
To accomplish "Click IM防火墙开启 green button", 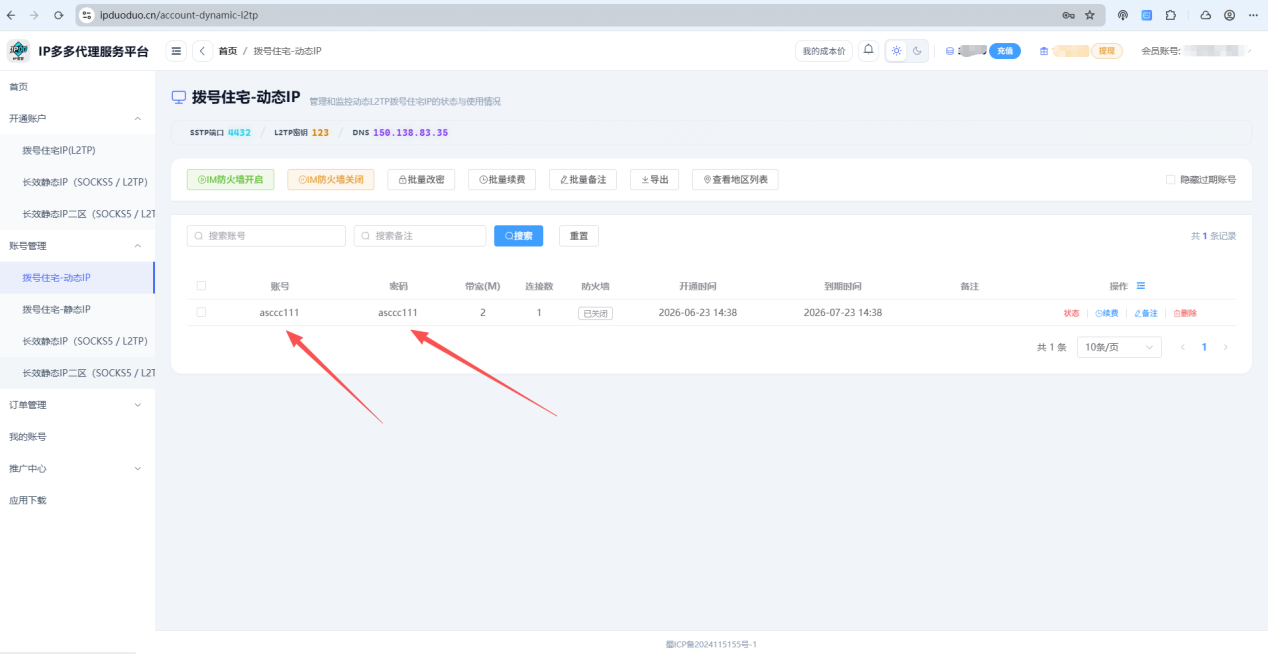I will [x=230, y=179].
